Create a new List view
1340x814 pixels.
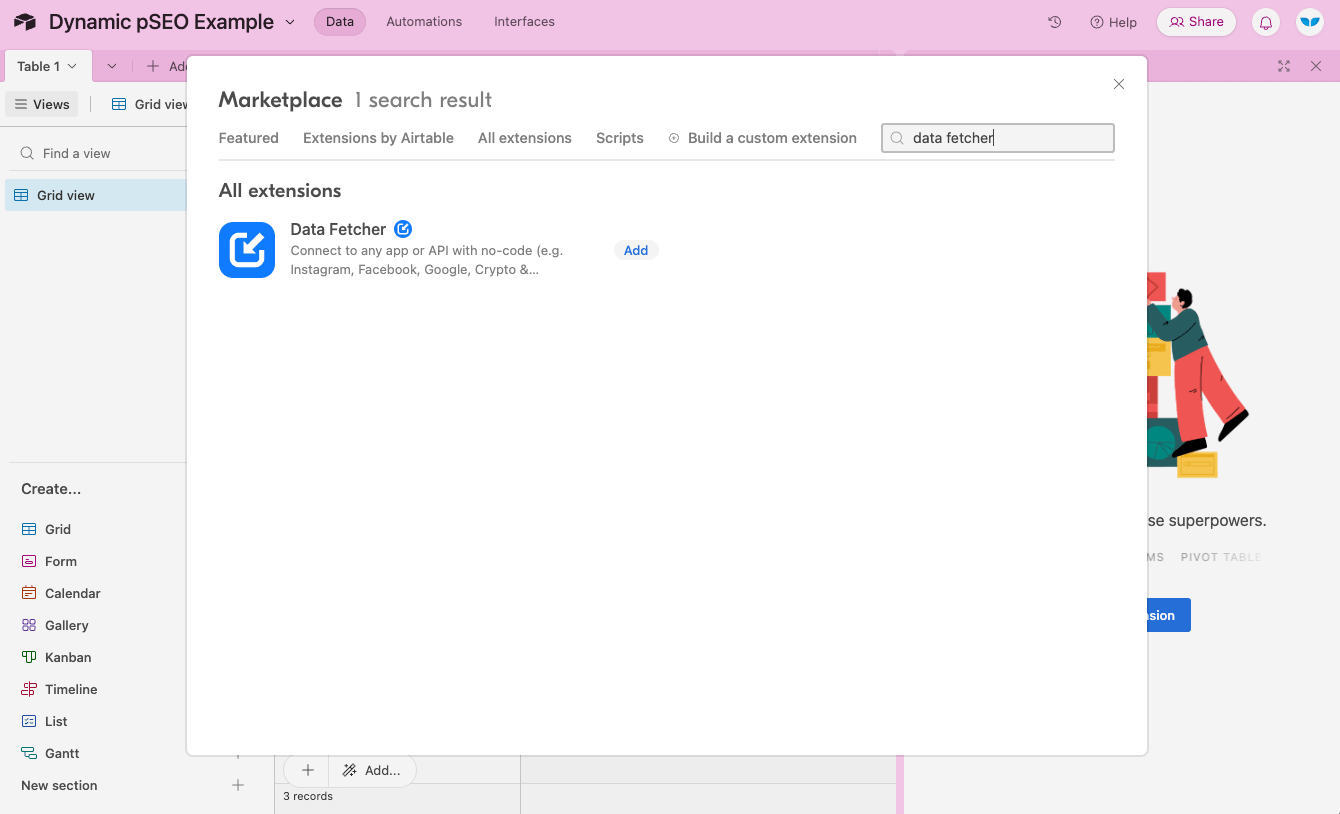(x=56, y=721)
